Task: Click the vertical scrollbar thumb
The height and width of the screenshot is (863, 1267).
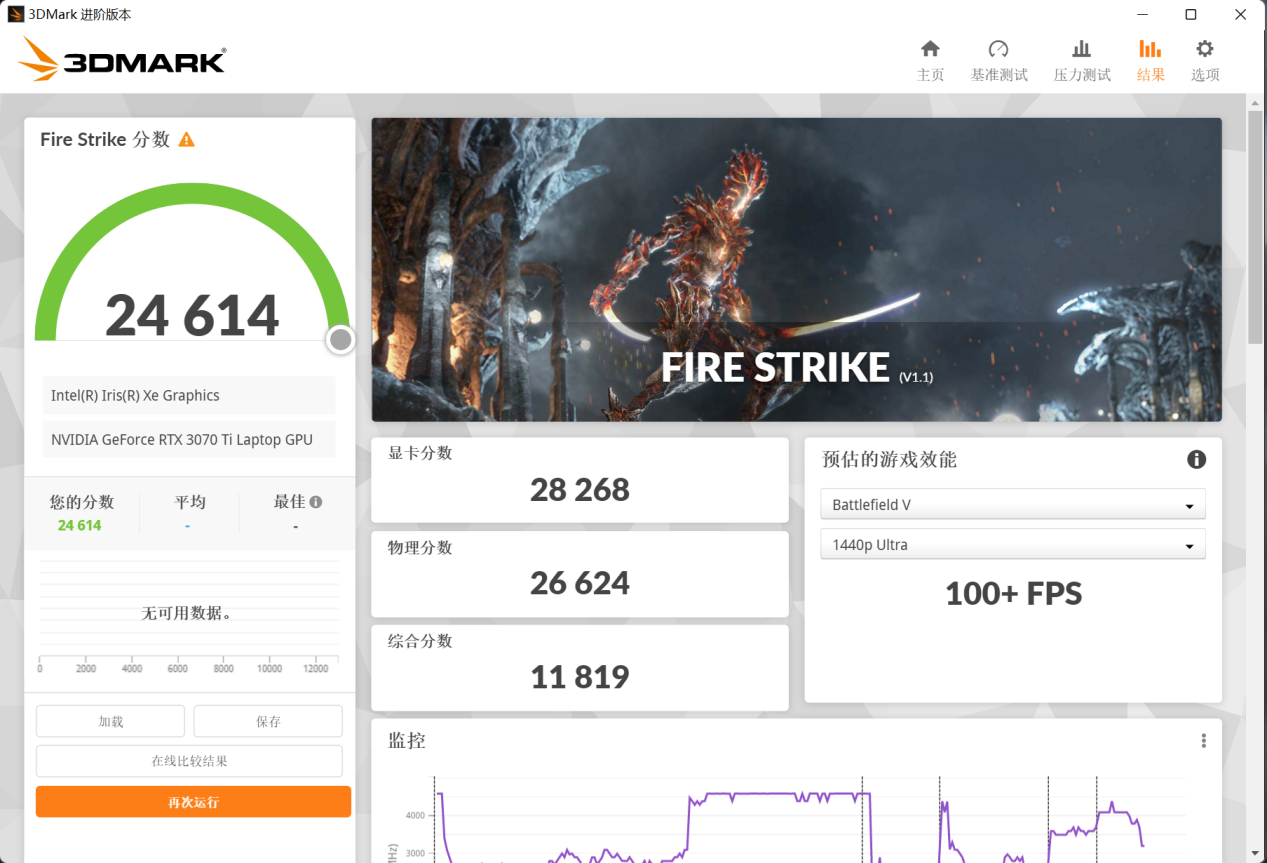Action: [x=1255, y=228]
